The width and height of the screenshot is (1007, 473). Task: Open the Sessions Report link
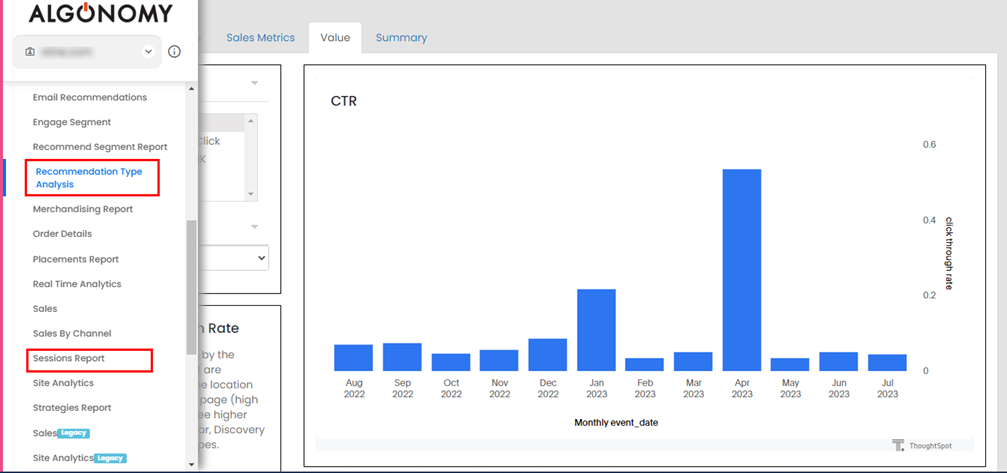click(x=68, y=358)
